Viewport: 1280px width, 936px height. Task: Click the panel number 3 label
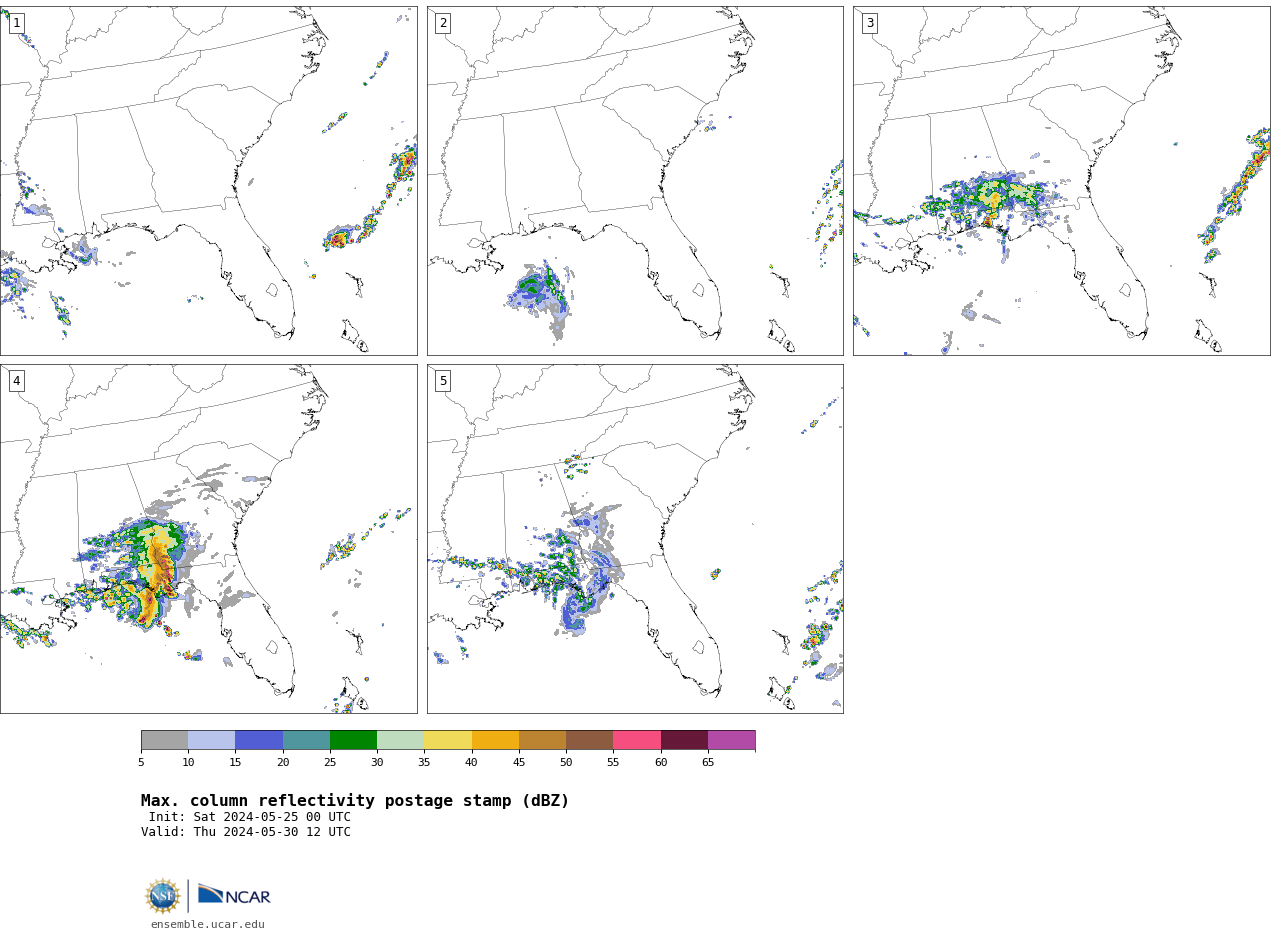click(869, 23)
